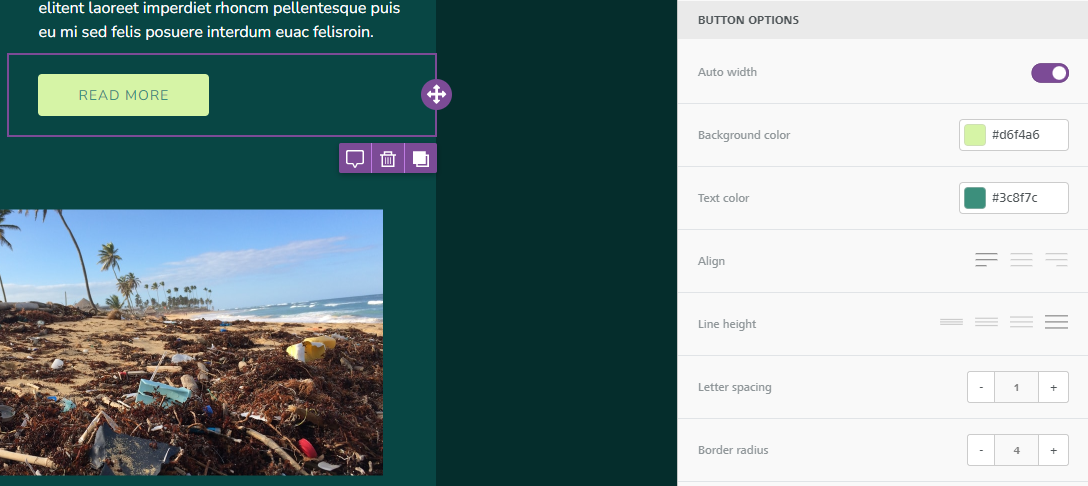1088x486 pixels.
Task: Delete the block with the trash icon
Action: (x=388, y=158)
